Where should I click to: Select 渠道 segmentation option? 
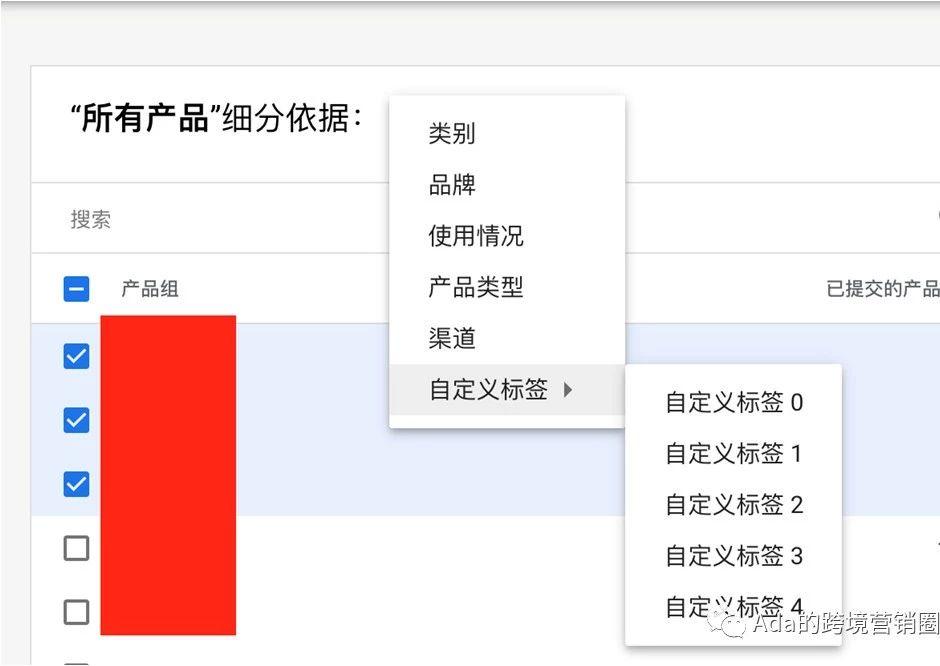[451, 339]
